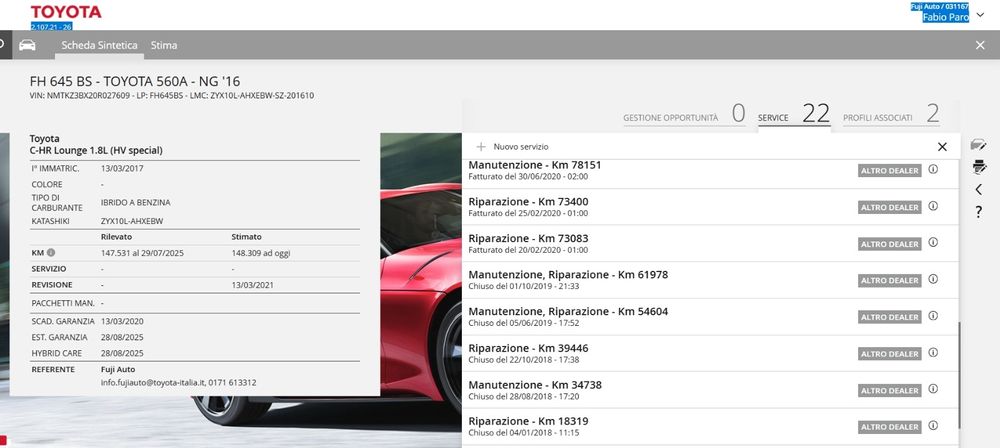Click ALTRO DEALER badge for Km 34738
The image size is (1000, 448).
coord(890,390)
